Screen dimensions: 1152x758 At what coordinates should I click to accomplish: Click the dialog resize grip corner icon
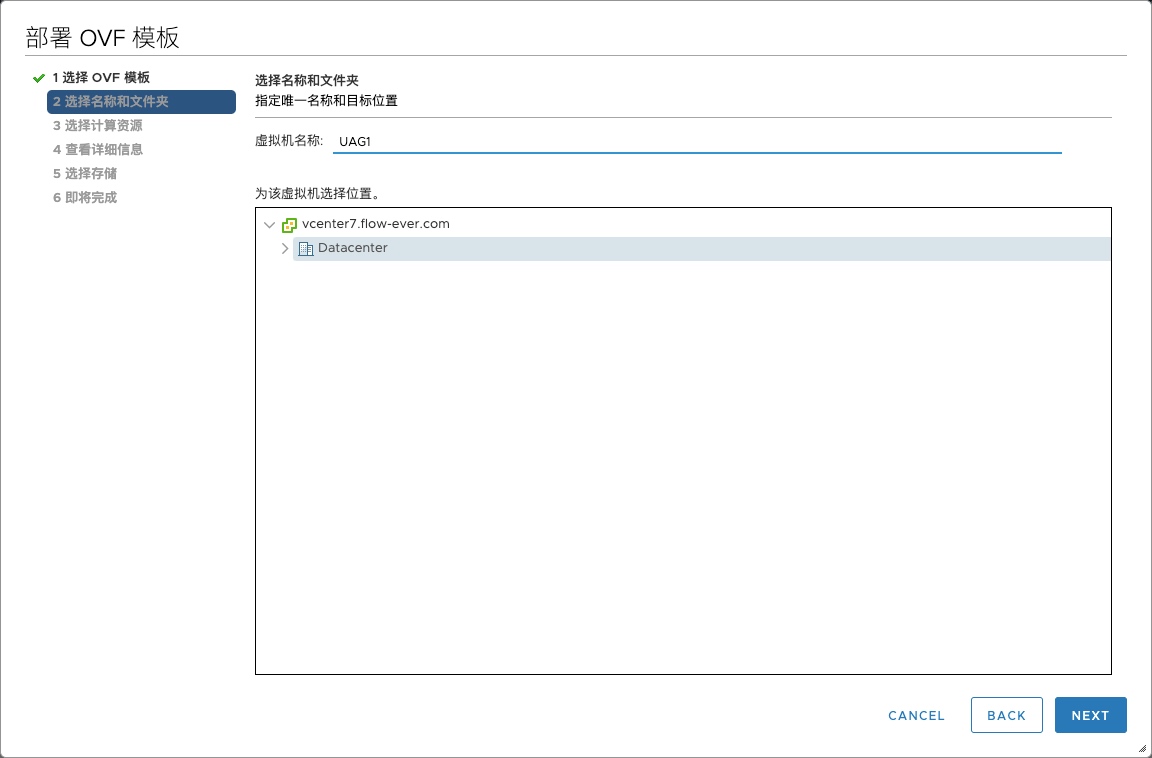point(1142,748)
